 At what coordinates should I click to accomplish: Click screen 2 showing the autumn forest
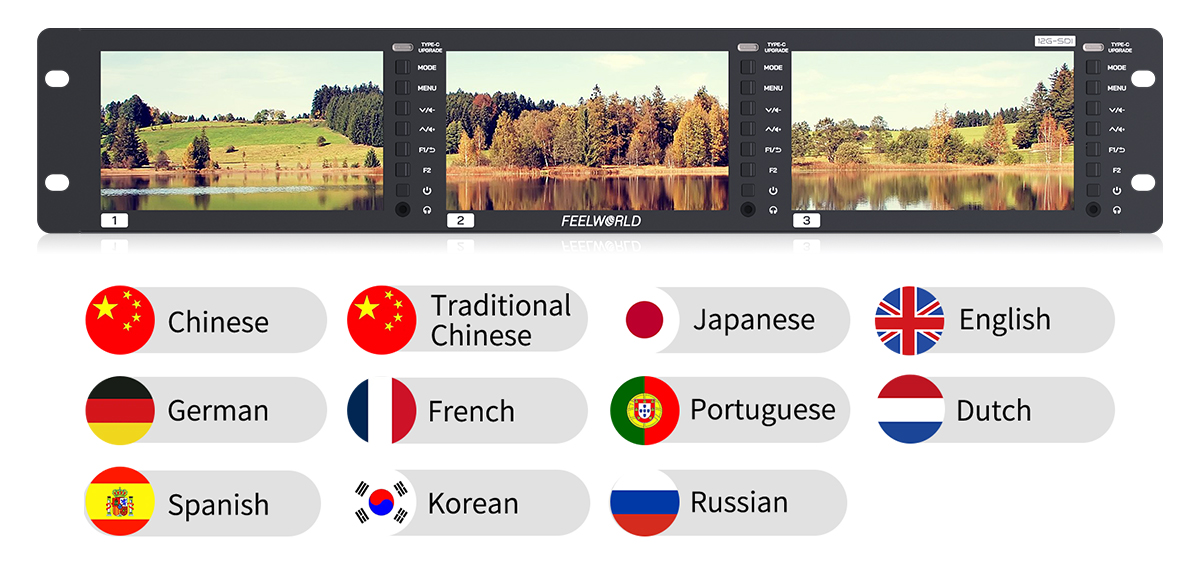587,131
